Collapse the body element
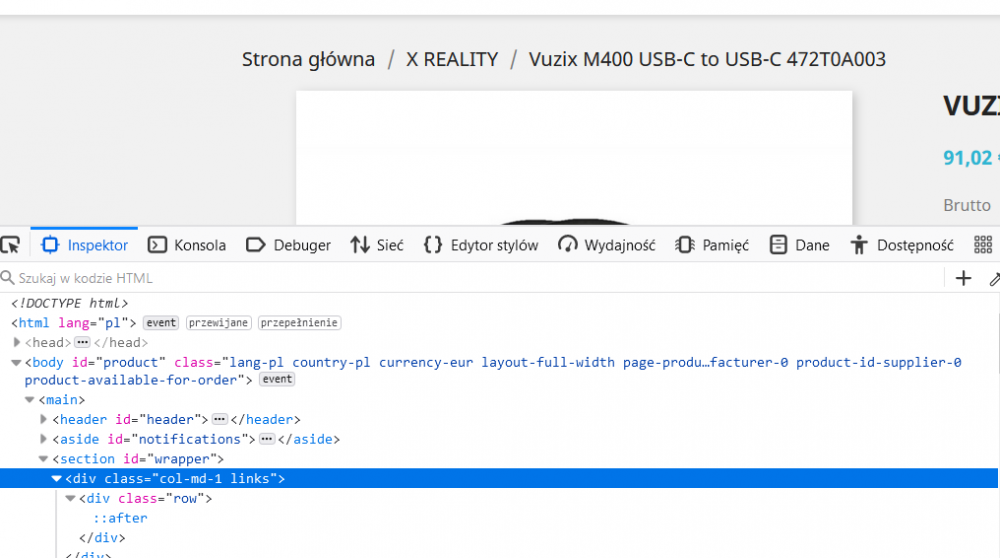The height and width of the screenshot is (558, 1000). pos(17,362)
